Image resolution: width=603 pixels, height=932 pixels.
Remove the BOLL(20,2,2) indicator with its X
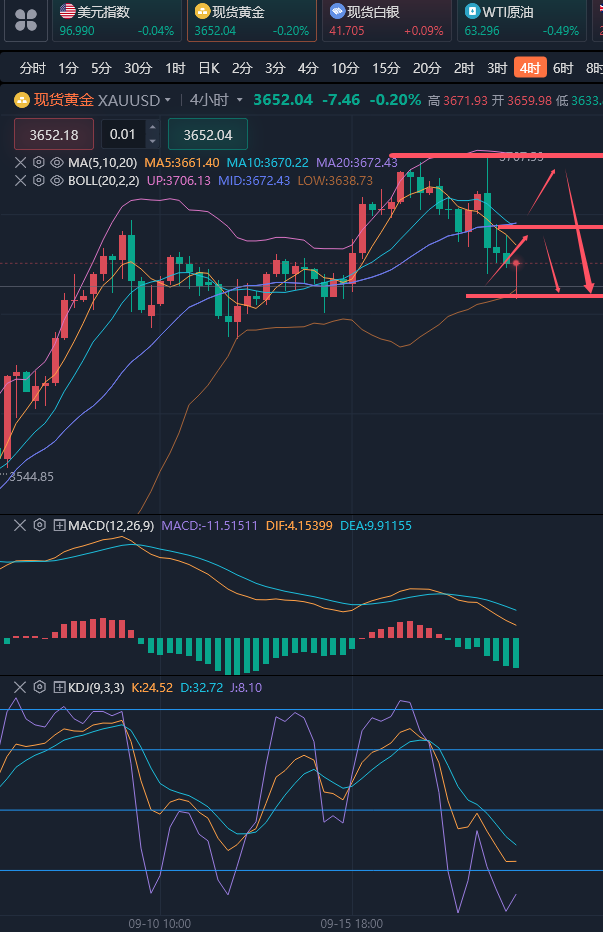pyautogui.click(x=20, y=180)
